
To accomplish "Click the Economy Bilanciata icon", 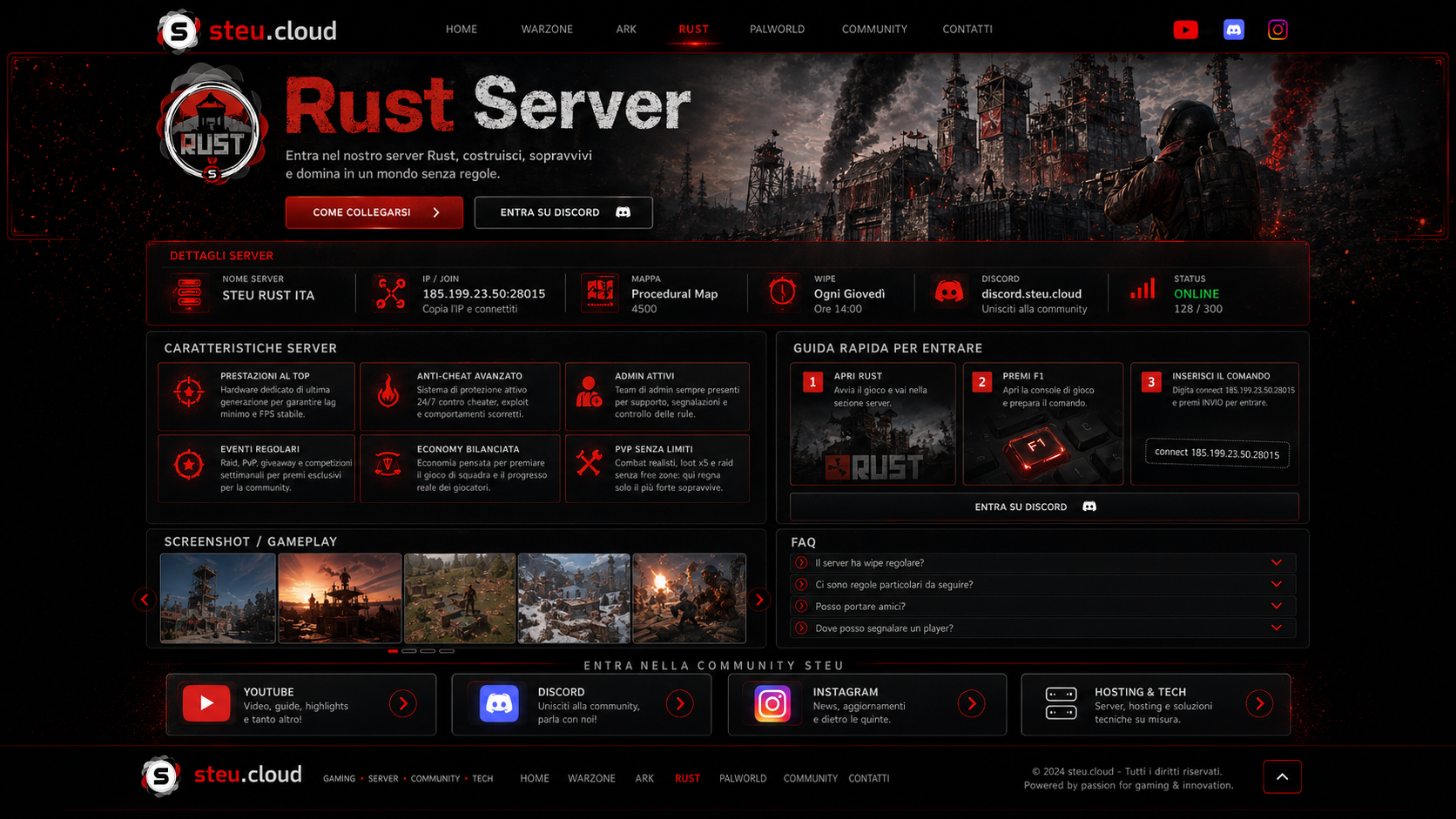I will click(x=388, y=465).
